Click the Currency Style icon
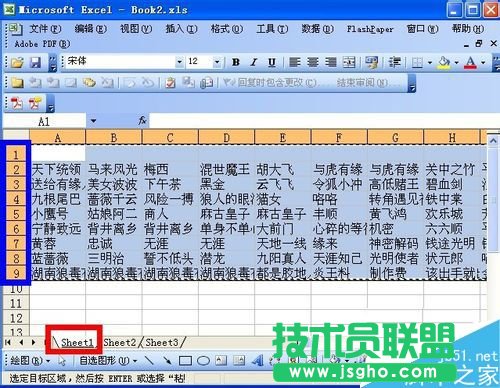 tap(372, 62)
